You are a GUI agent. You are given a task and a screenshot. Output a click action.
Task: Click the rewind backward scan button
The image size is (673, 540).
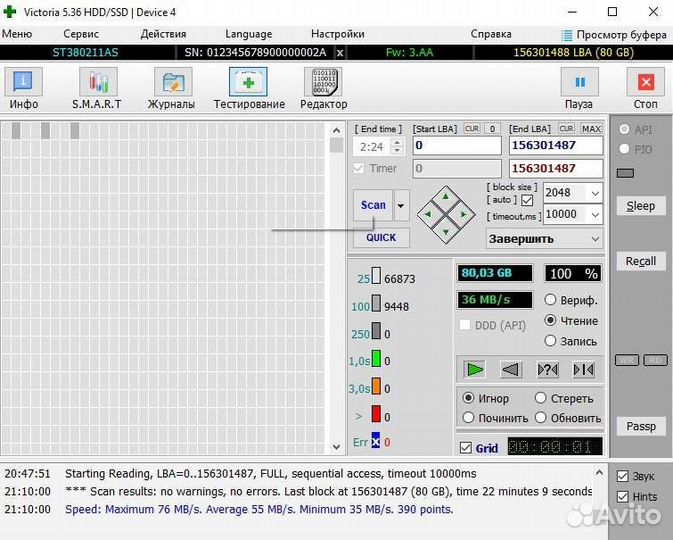pos(511,369)
